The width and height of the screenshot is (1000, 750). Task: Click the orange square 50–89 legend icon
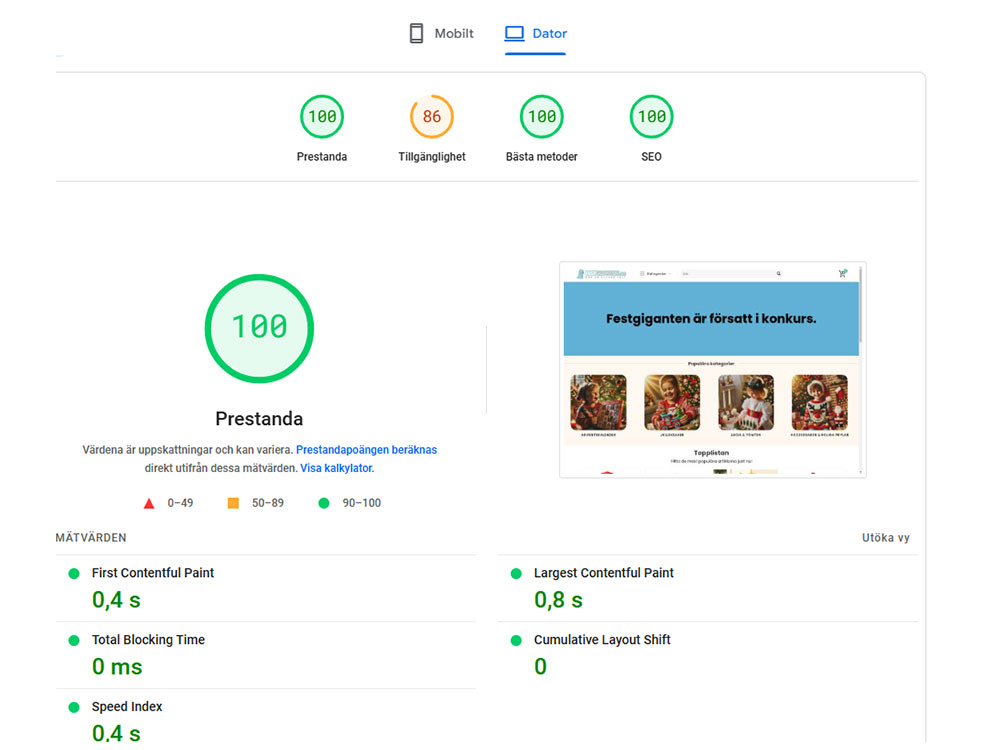(x=233, y=503)
